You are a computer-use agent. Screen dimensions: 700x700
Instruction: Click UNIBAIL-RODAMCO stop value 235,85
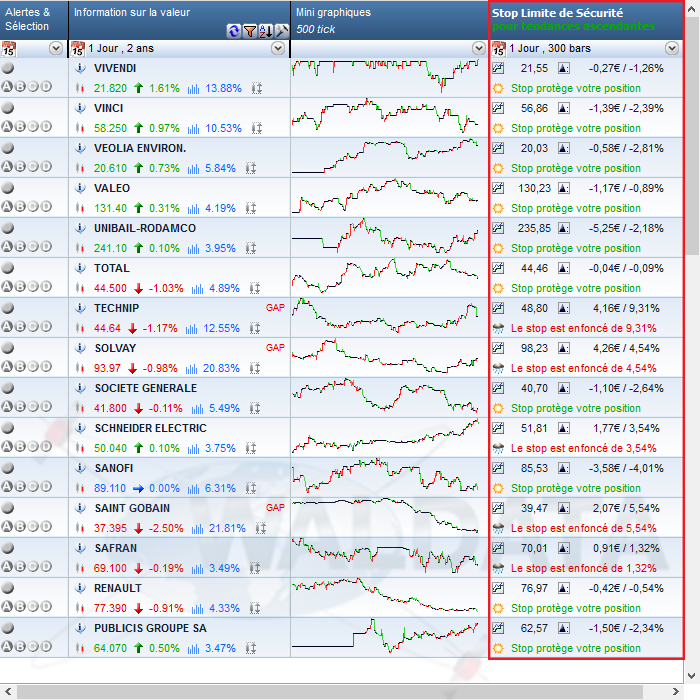[534, 229]
